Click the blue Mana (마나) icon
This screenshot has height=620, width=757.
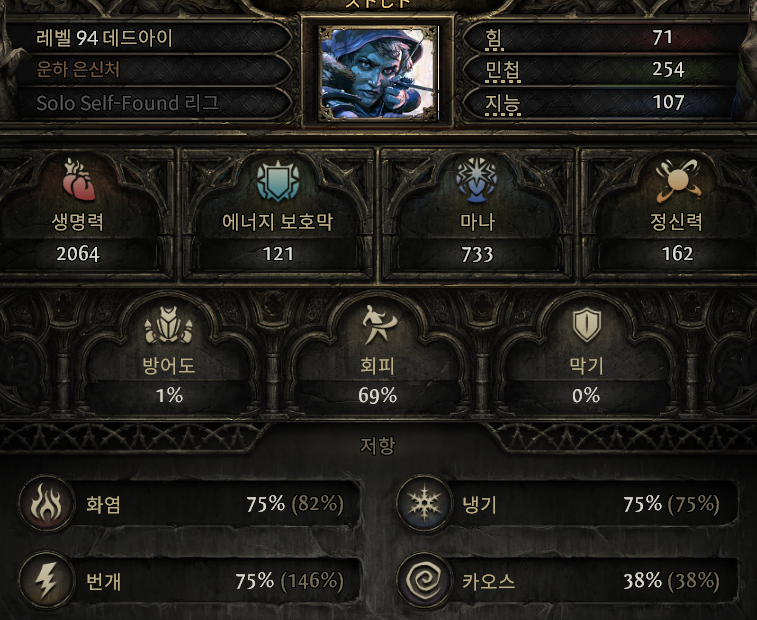coord(477,180)
